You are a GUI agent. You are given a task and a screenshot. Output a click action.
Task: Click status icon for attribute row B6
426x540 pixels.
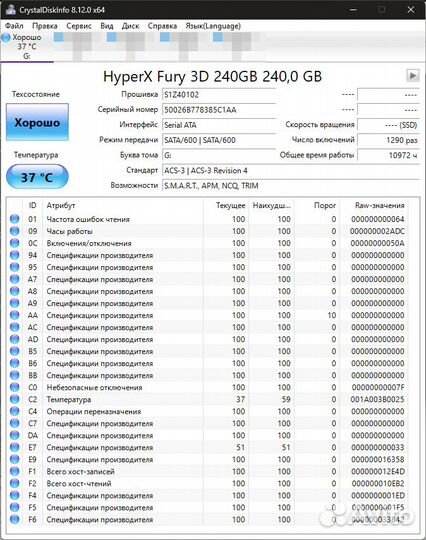pyautogui.click(x=14, y=363)
